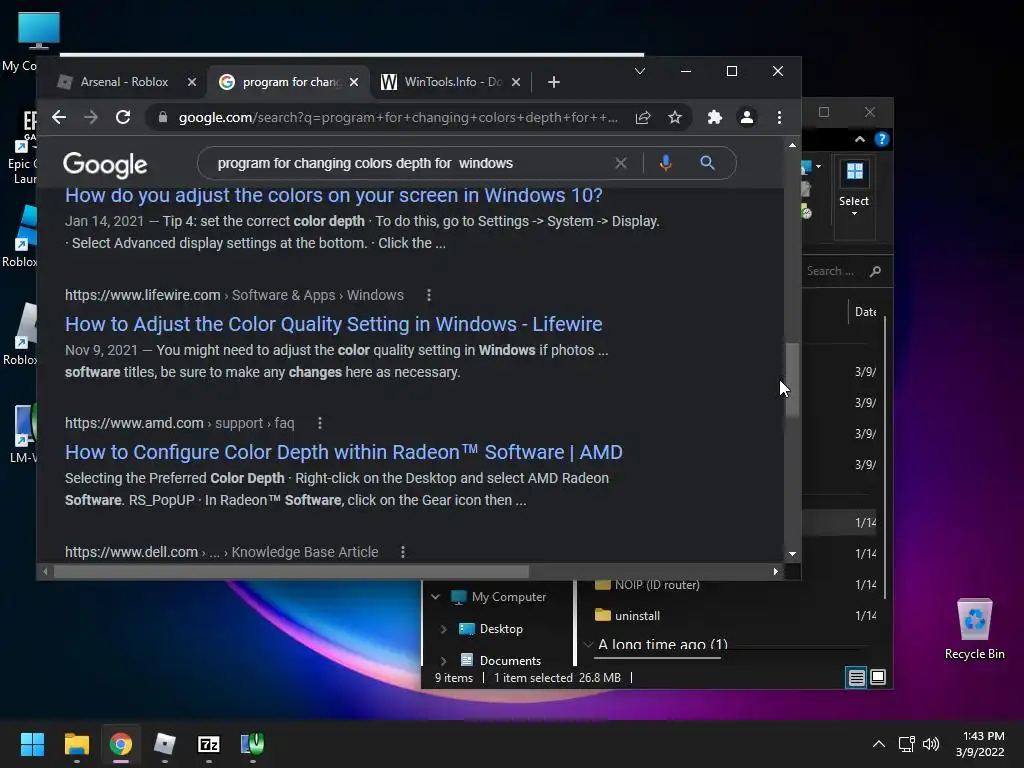Bookmark this page with star icon

675,118
